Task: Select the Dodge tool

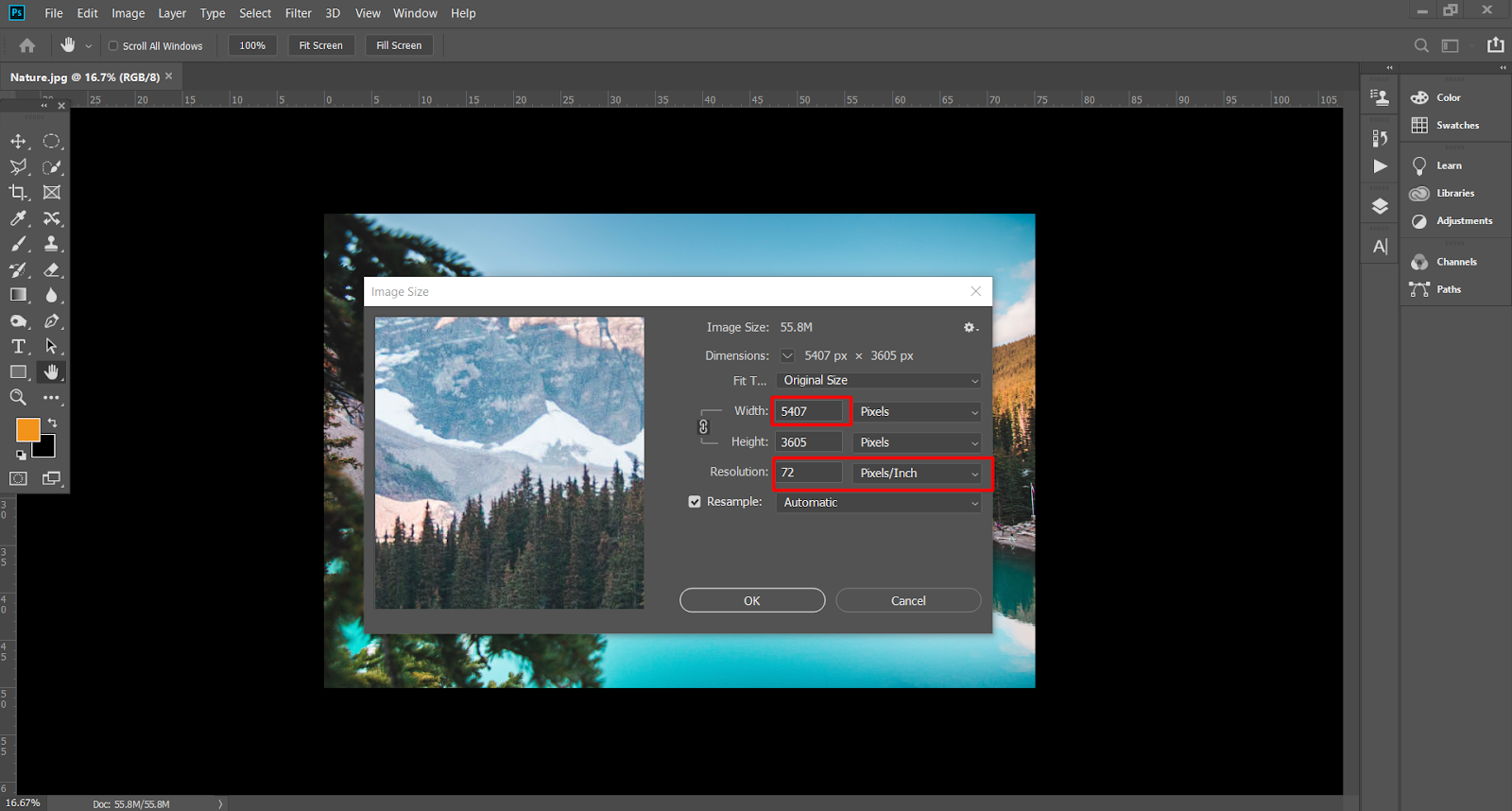Action: point(18,321)
